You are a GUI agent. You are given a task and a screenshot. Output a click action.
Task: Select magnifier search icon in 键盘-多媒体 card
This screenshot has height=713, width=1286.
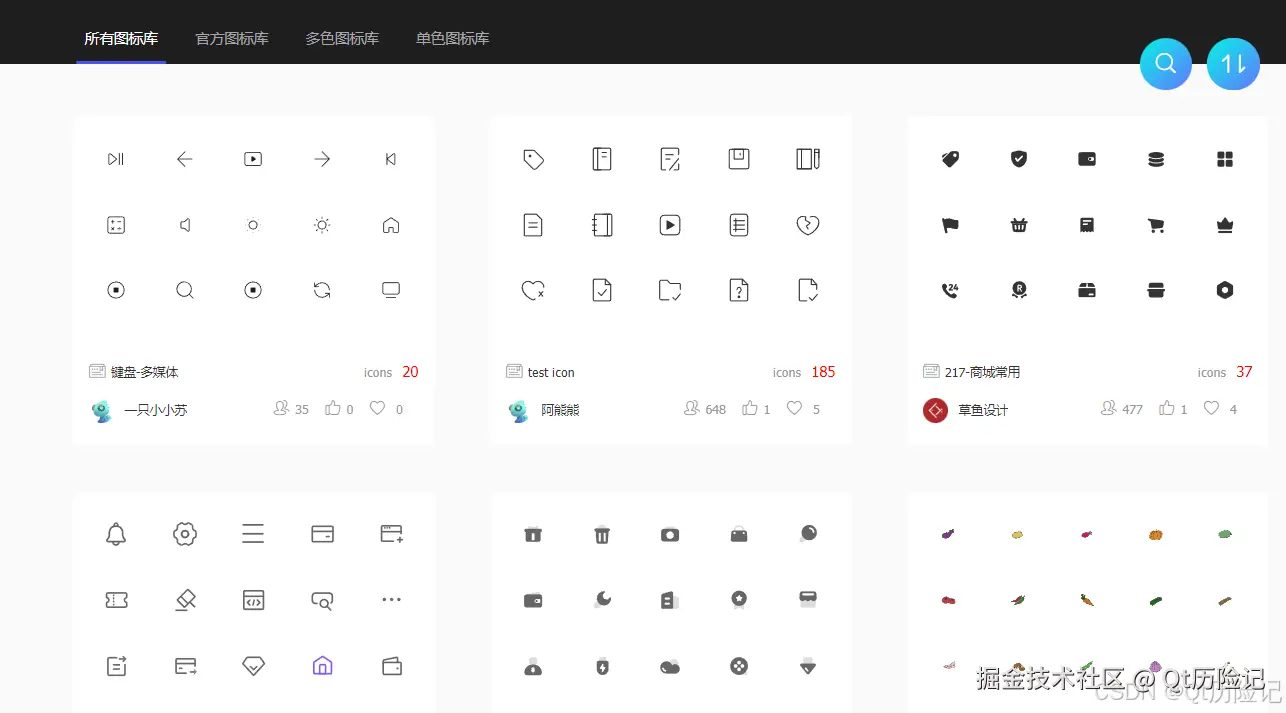tap(184, 290)
